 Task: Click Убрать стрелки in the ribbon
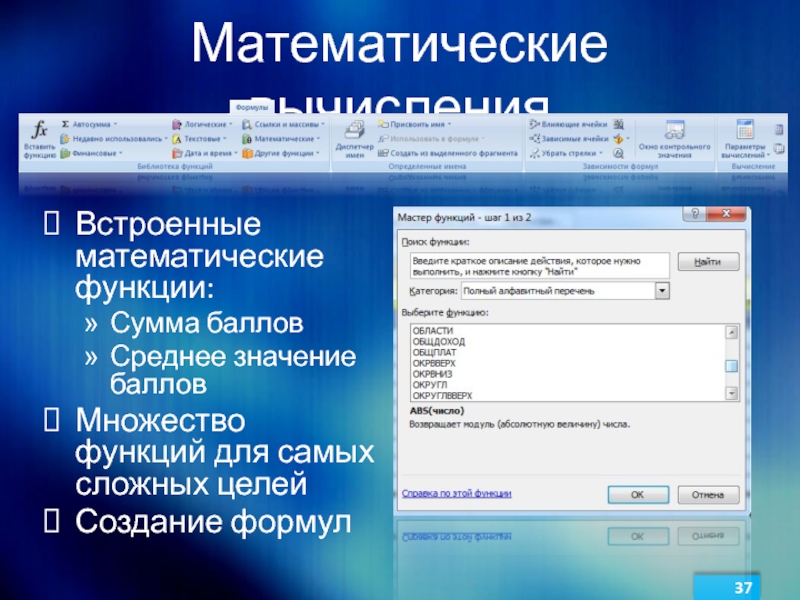tap(566, 153)
